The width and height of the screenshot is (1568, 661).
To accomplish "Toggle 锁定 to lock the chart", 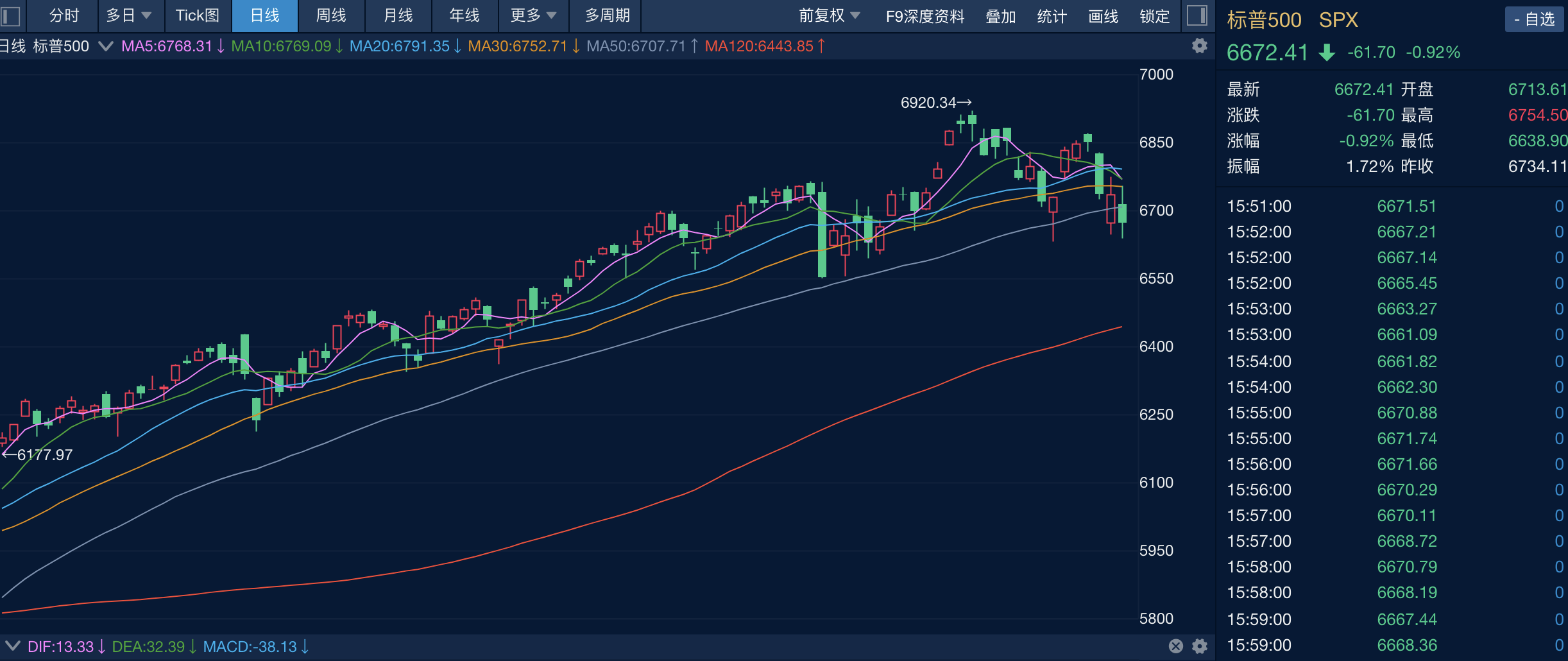I will 1154,17.
